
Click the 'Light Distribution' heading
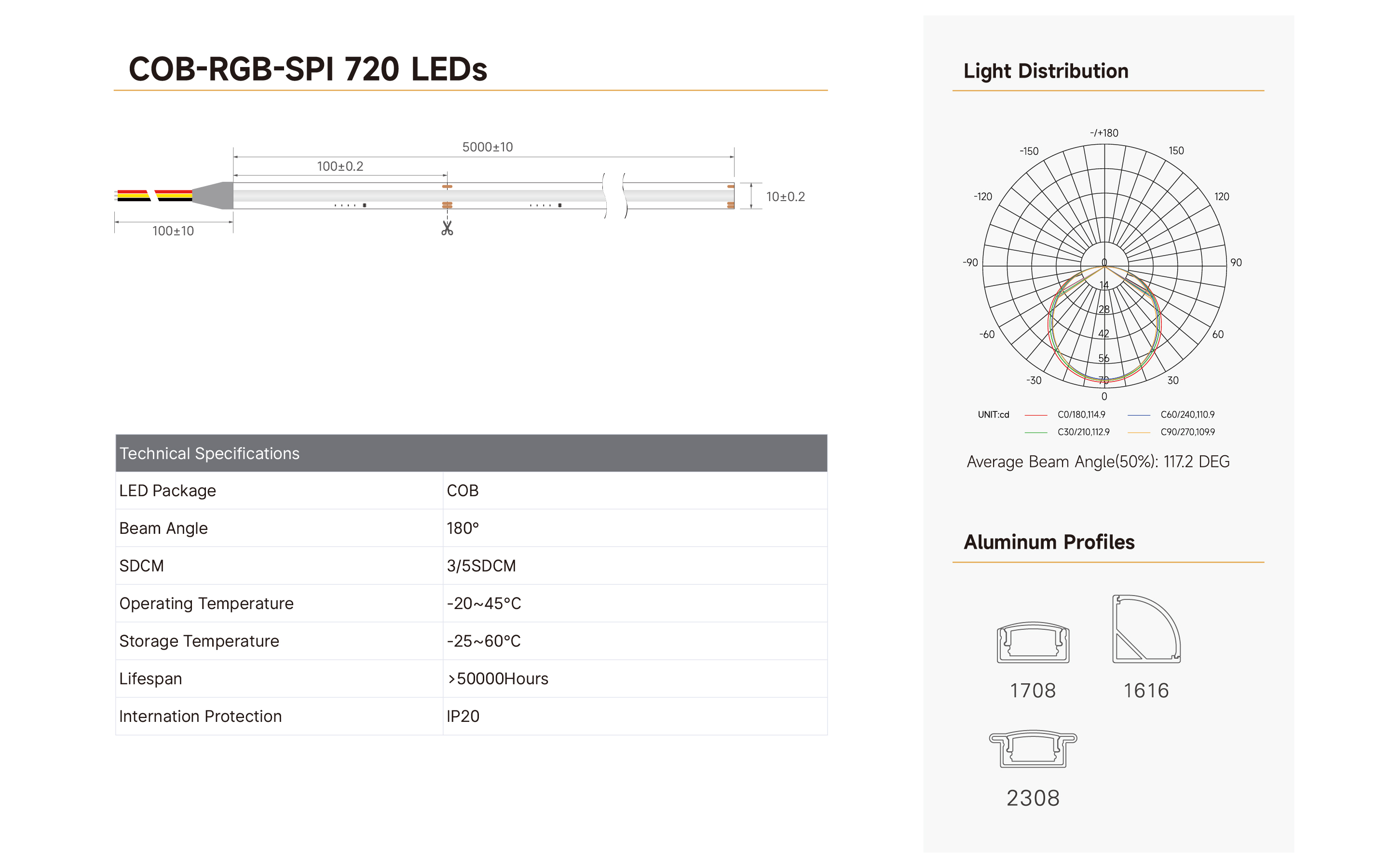[x=1046, y=71]
